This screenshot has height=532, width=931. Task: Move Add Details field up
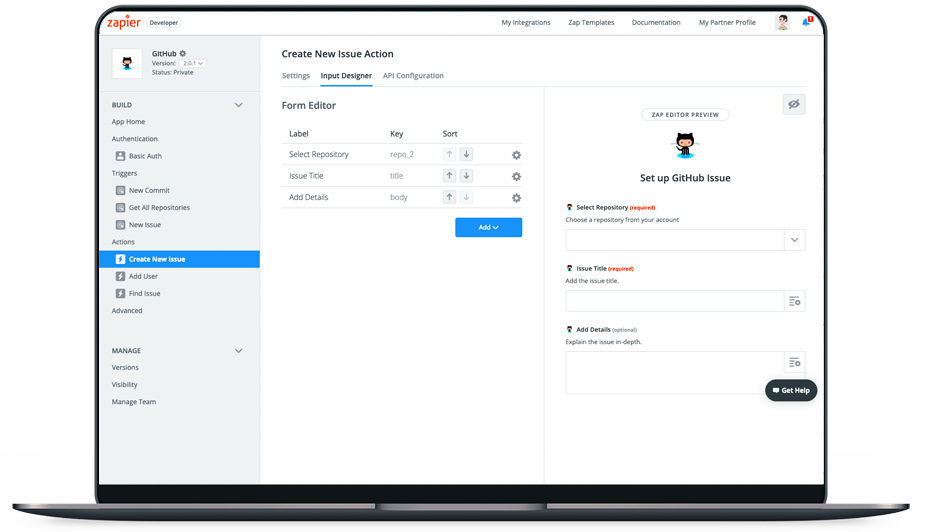coord(449,197)
